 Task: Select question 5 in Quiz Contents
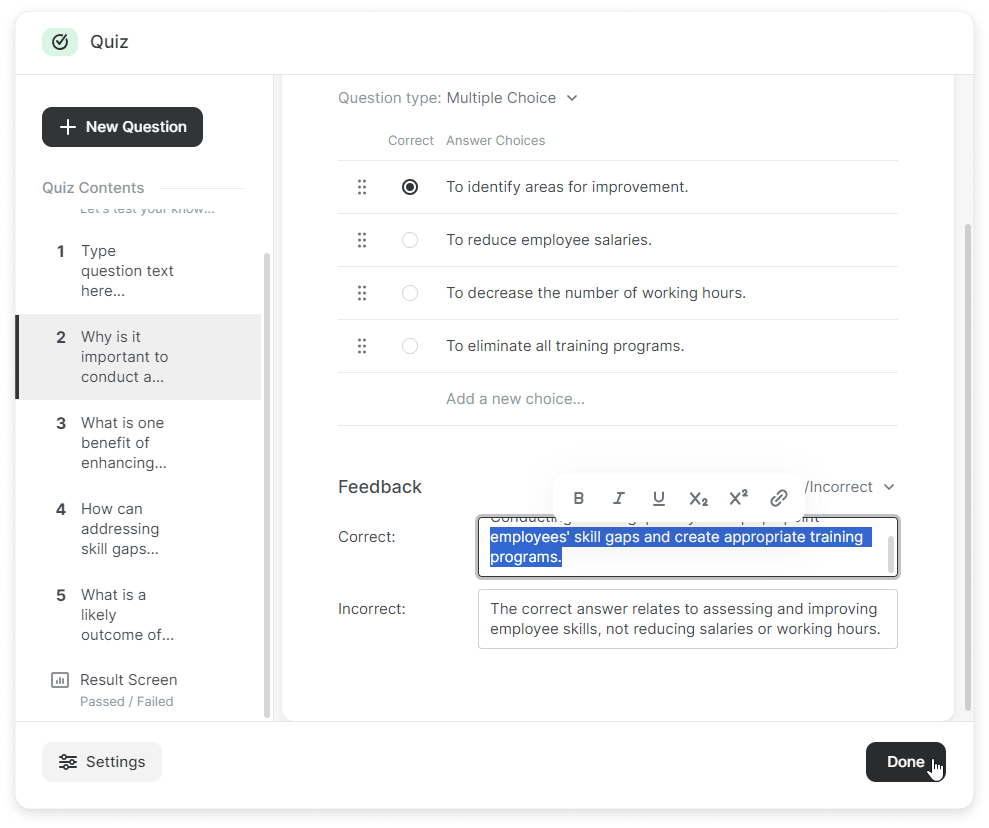(x=123, y=615)
